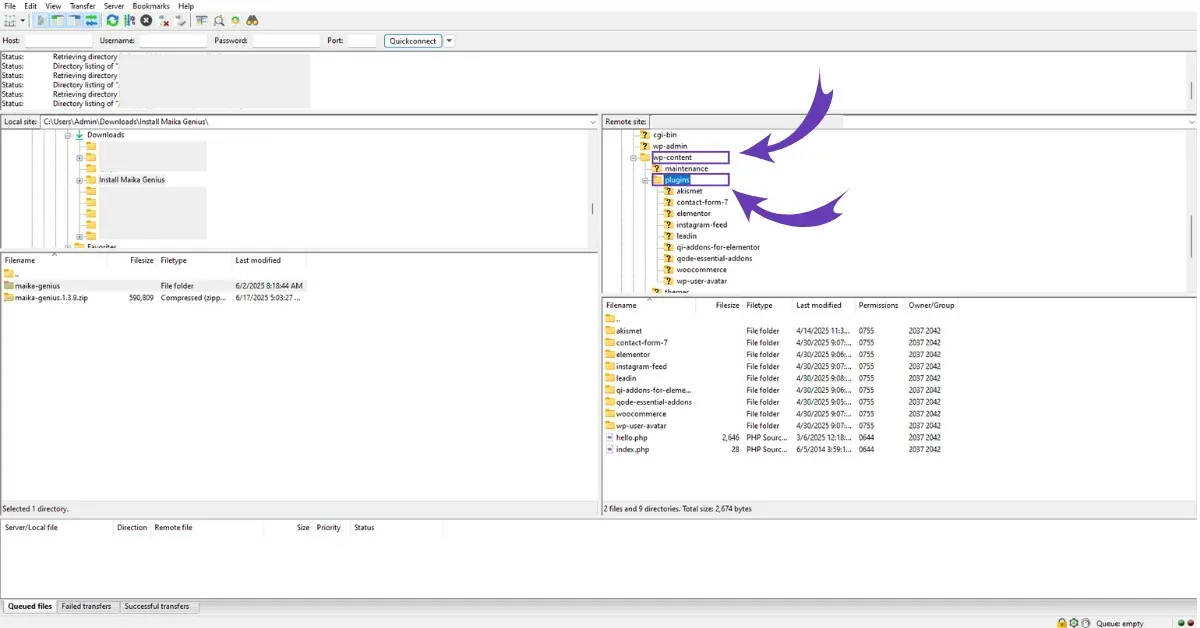1200x628 pixels.
Task: Click the Port input field
Action: tap(362, 41)
